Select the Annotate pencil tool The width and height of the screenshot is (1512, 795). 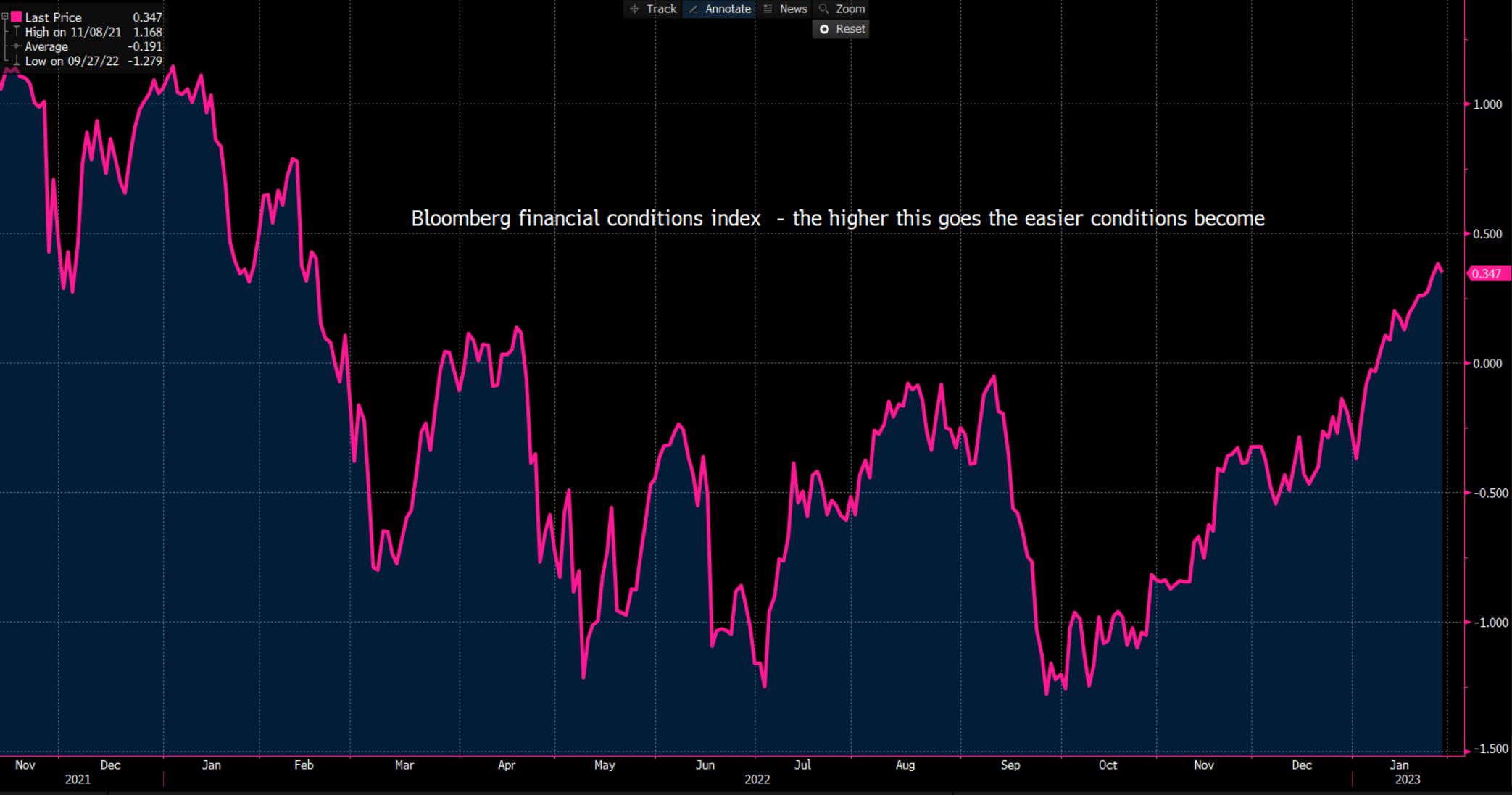pos(720,9)
